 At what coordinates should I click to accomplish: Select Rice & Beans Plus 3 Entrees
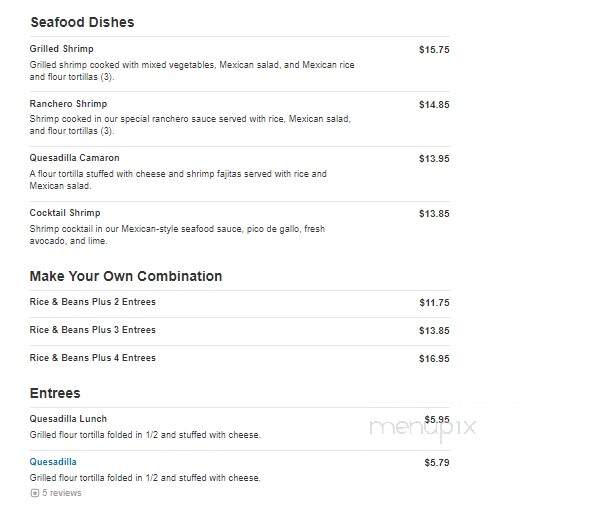pos(93,330)
